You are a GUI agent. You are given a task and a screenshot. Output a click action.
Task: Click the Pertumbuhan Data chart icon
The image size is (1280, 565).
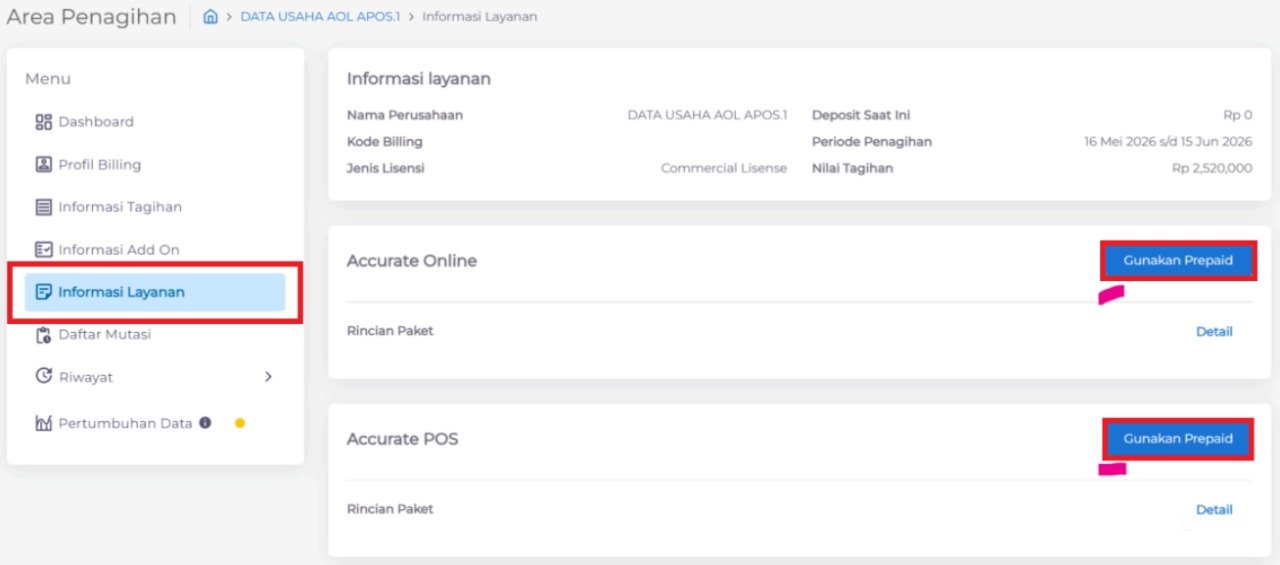pyautogui.click(x=43, y=424)
